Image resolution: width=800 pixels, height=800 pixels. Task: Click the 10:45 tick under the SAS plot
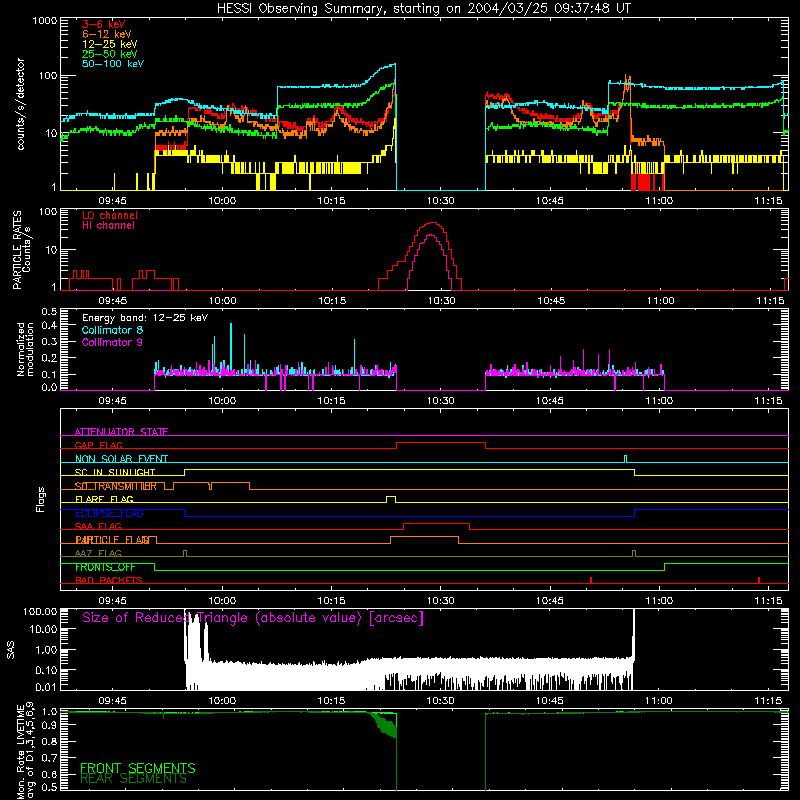tap(549, 701)
